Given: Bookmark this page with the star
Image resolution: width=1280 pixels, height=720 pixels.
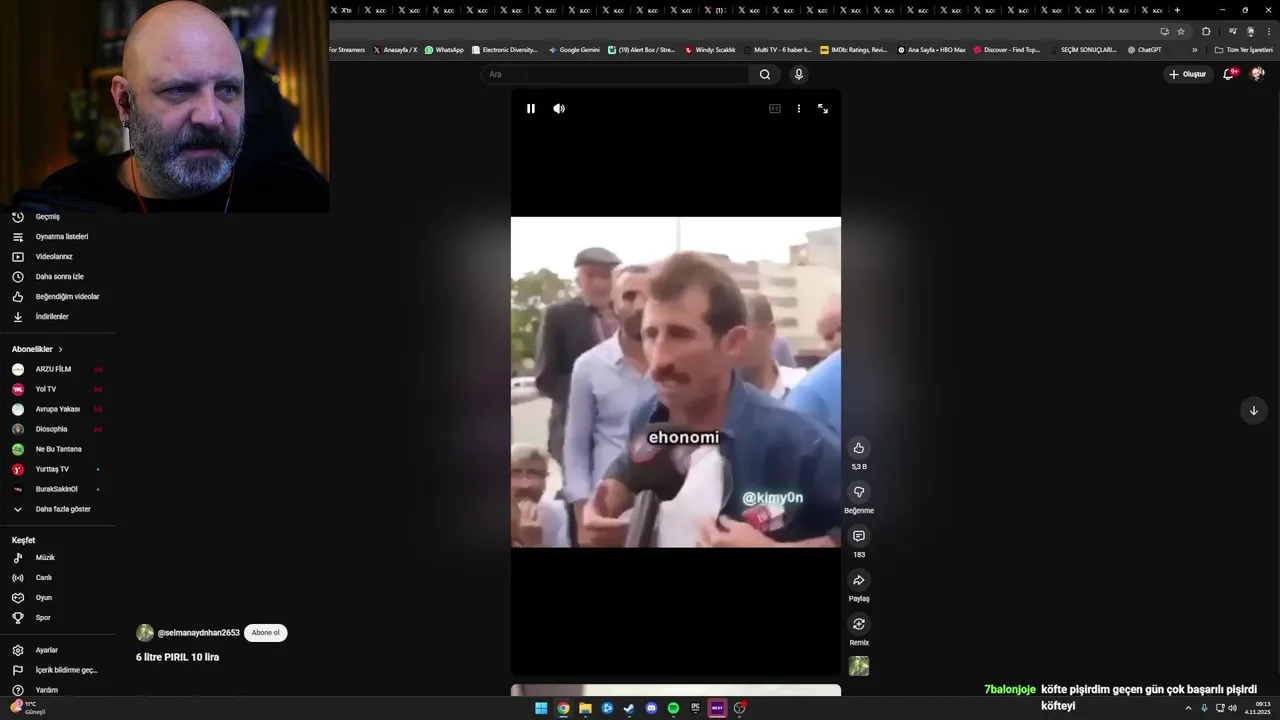Looking at the screenshot, I should pyautogui.click(x=1181, y=31).
